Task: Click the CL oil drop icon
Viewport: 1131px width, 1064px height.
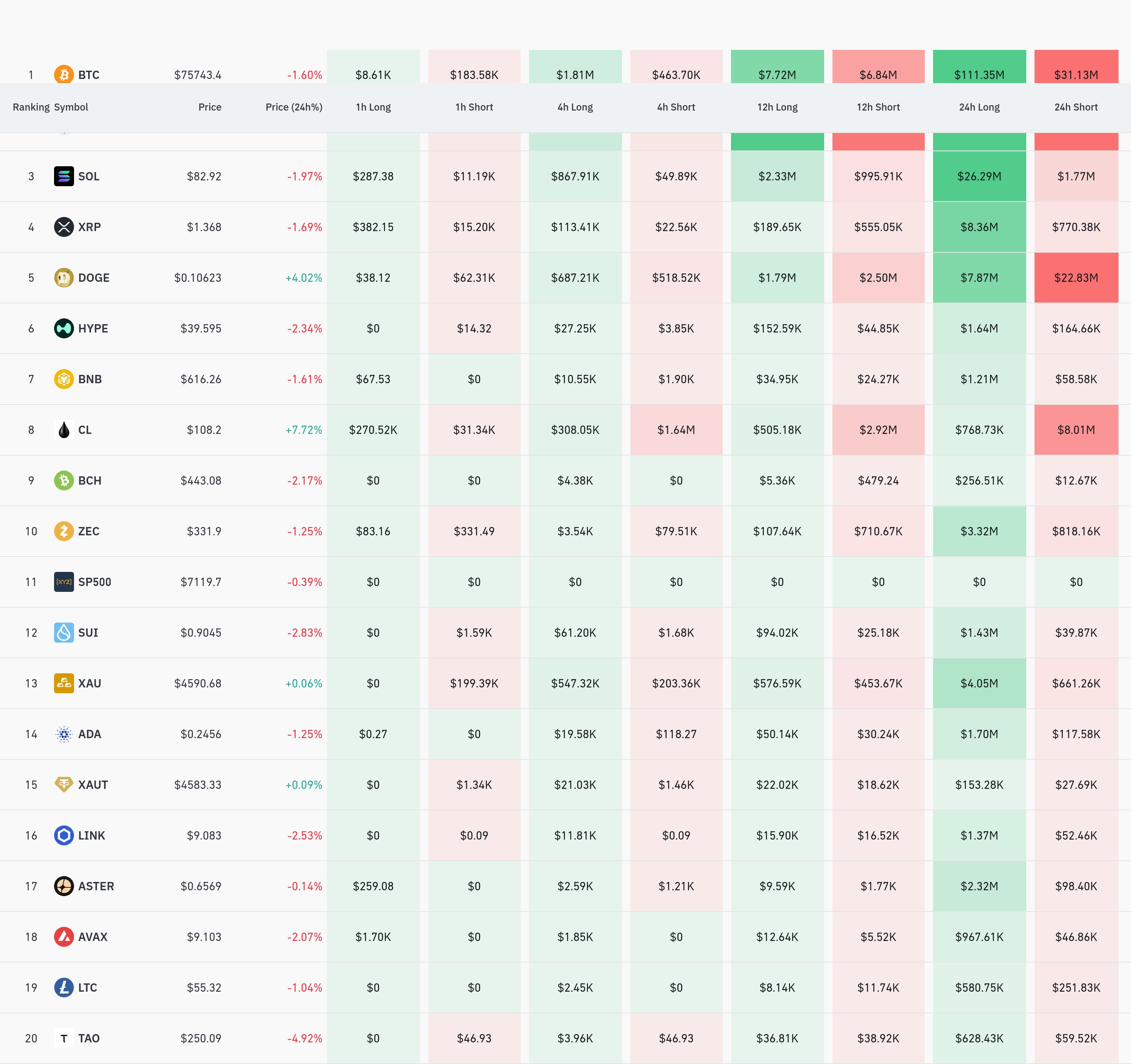Action: [64, 430]
